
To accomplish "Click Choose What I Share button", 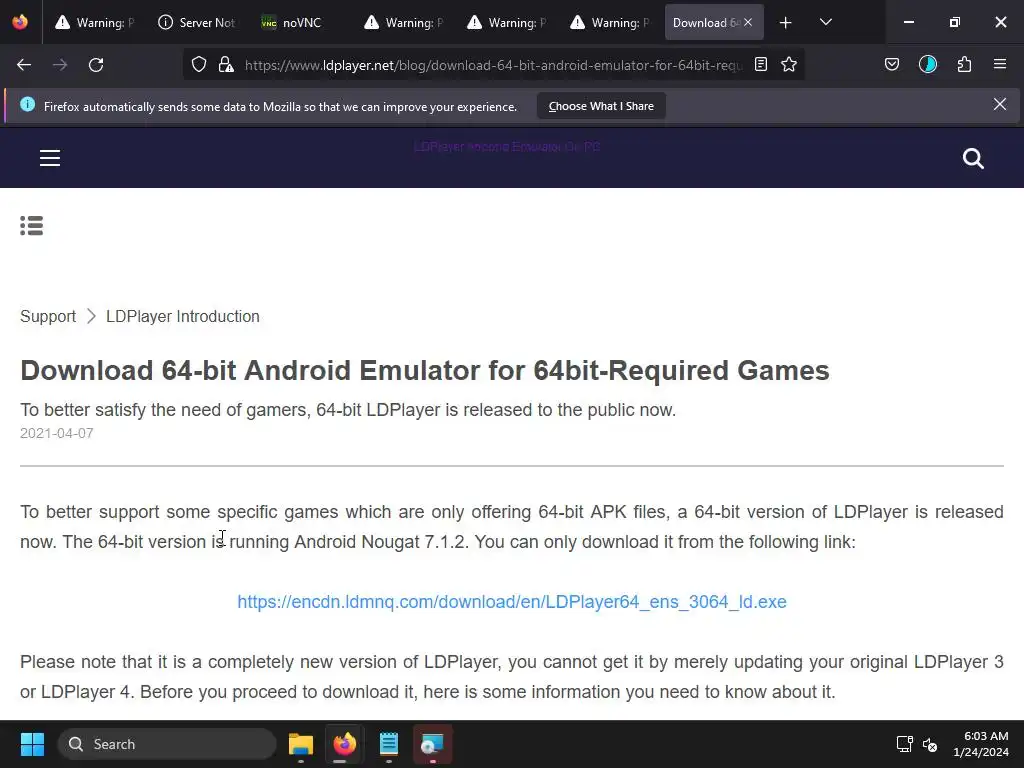I will tap(601, 106).
